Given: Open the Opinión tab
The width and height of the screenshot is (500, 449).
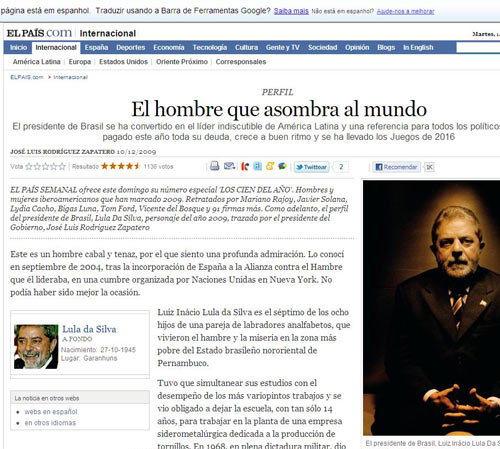Looking at the screenshot, I should tap(357, 48).
